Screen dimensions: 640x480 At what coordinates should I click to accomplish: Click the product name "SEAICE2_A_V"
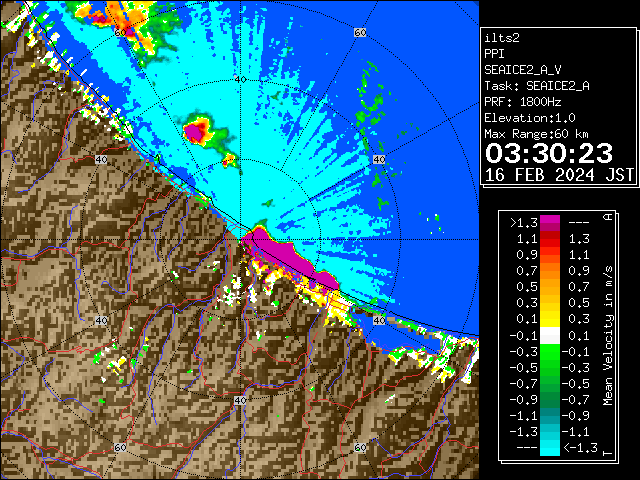523,70
